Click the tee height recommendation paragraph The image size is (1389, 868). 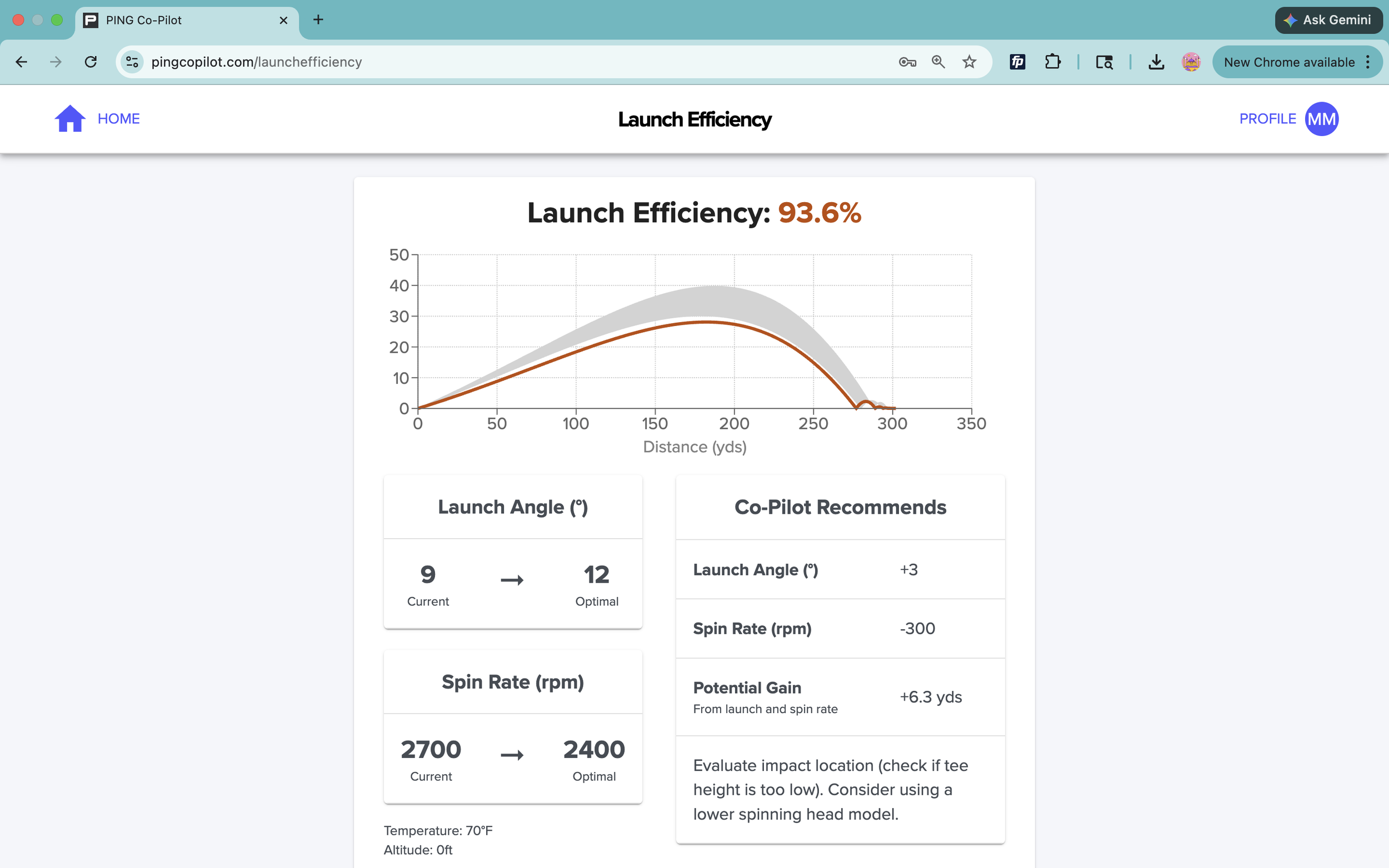830,790
